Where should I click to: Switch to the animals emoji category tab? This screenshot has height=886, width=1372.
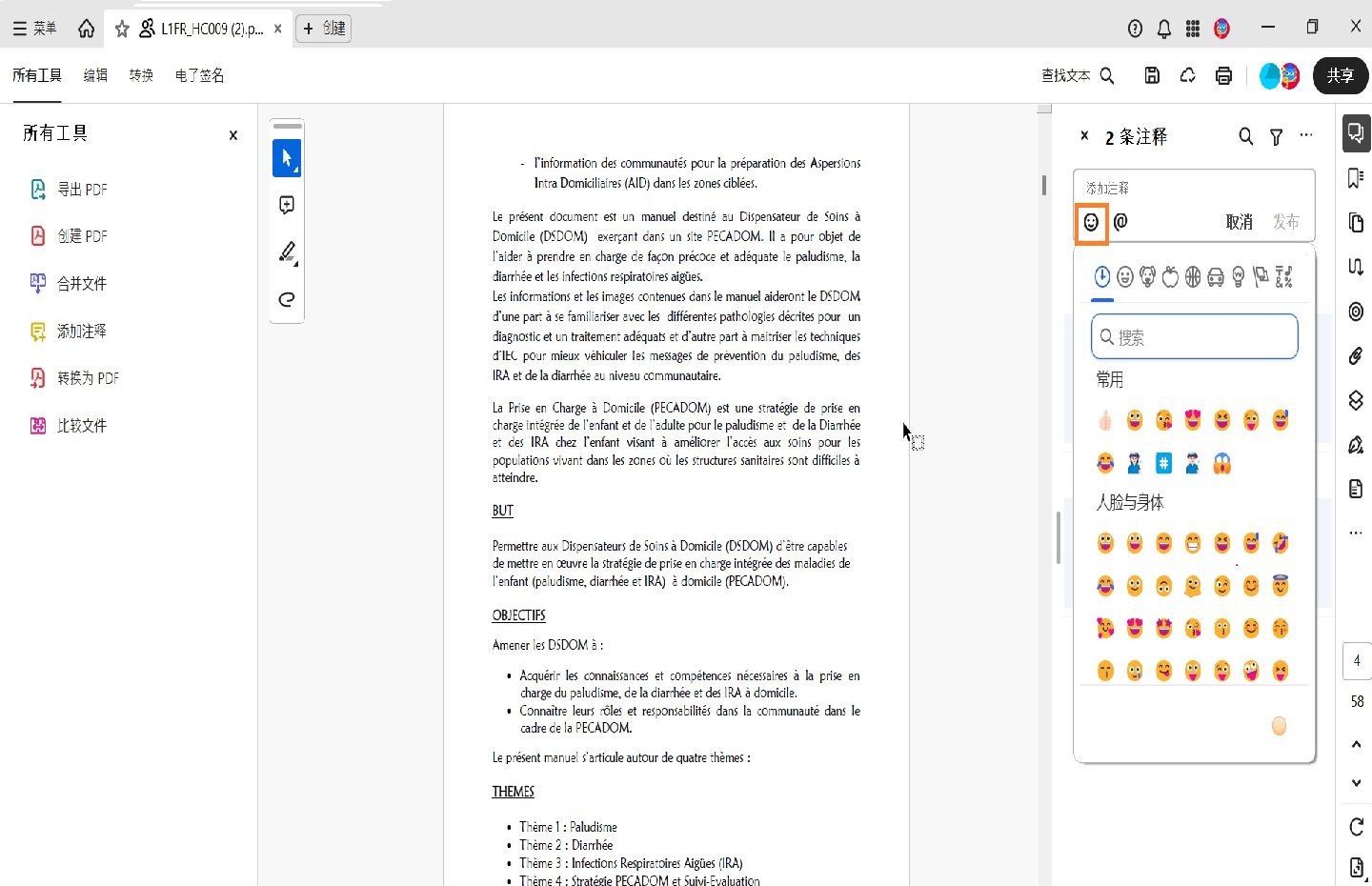1147,277
